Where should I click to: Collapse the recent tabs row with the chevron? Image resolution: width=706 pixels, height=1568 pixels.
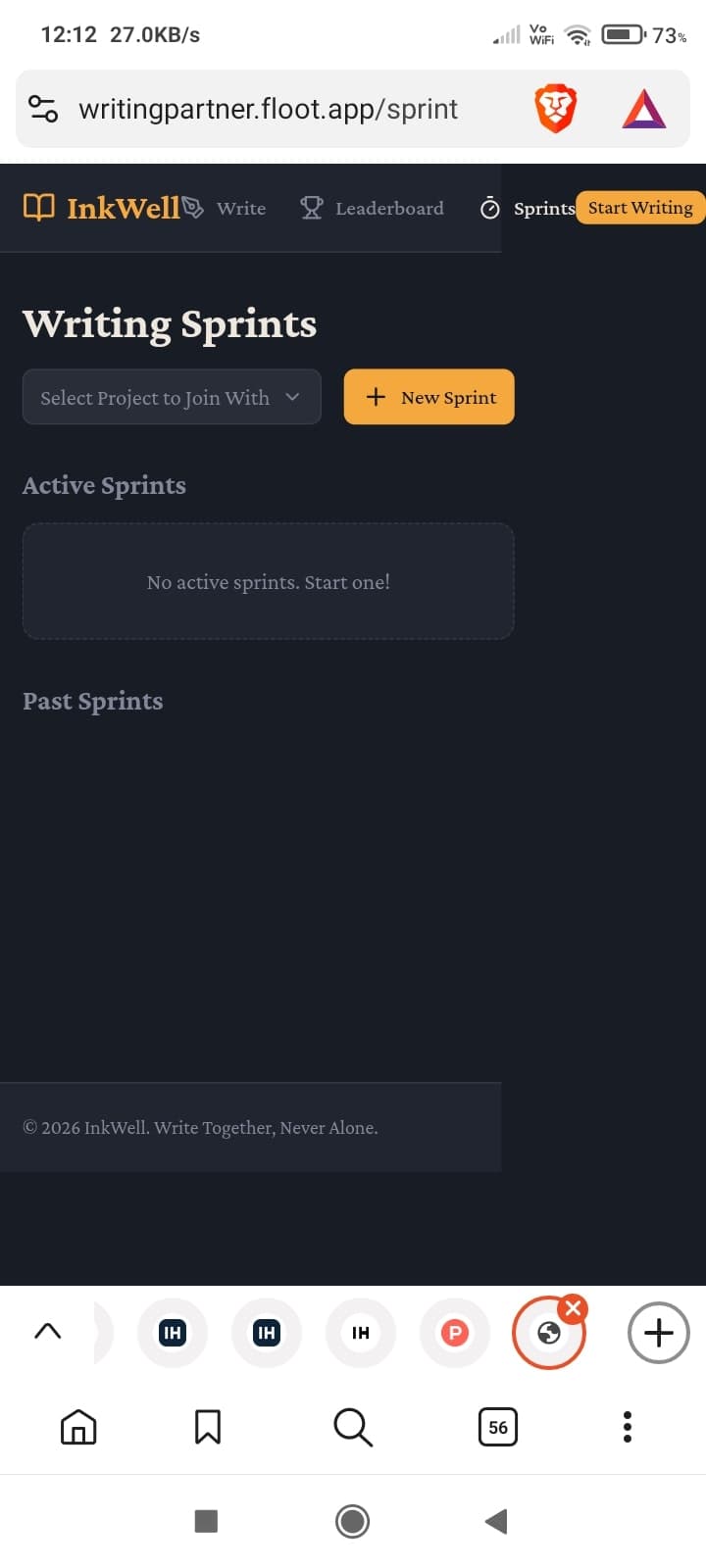click(x=48, y=1331)
